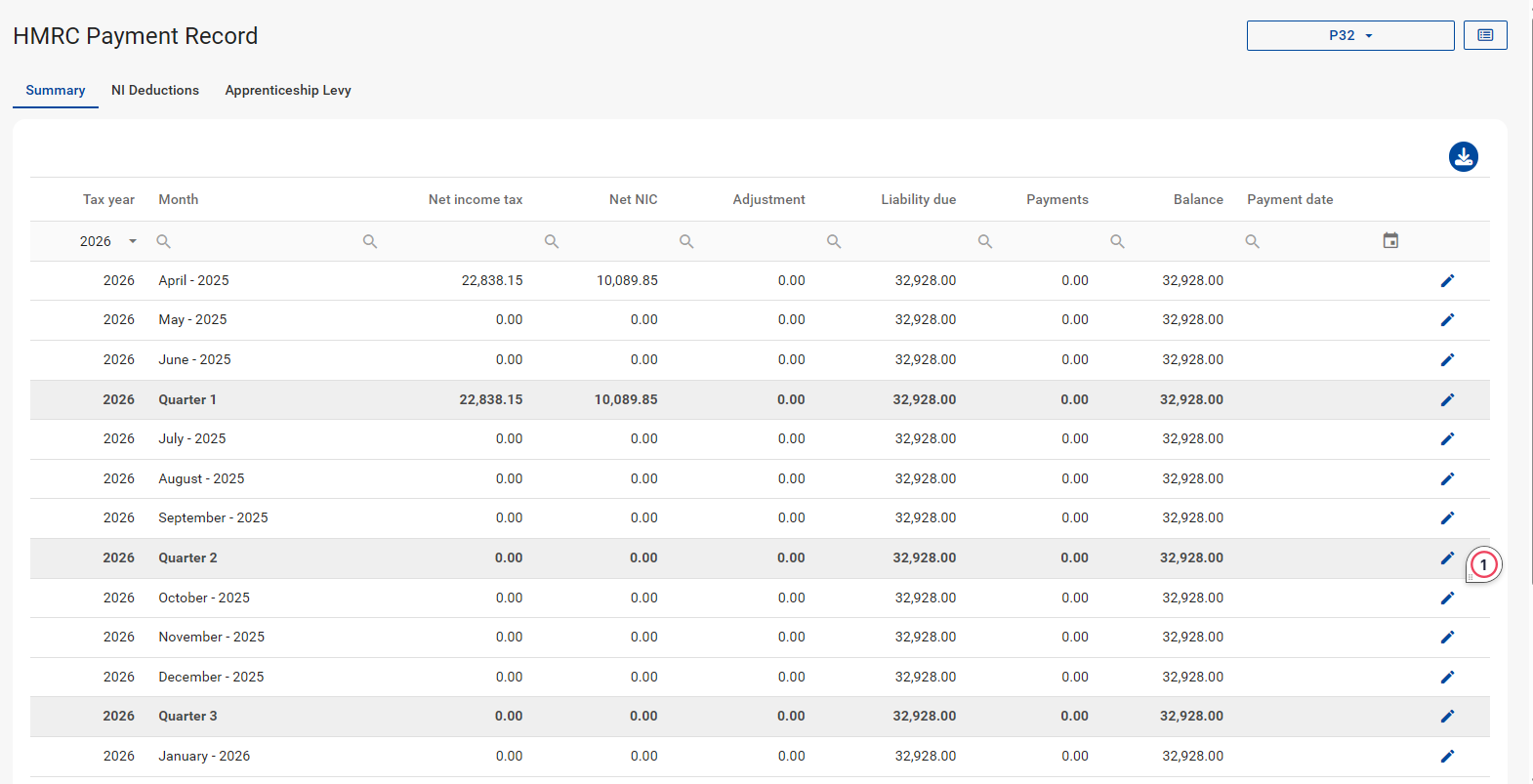Sort by the Payments column header
Image resolution: width=1533 pixels, height=784 pixels.
(x=1057, y=199)
